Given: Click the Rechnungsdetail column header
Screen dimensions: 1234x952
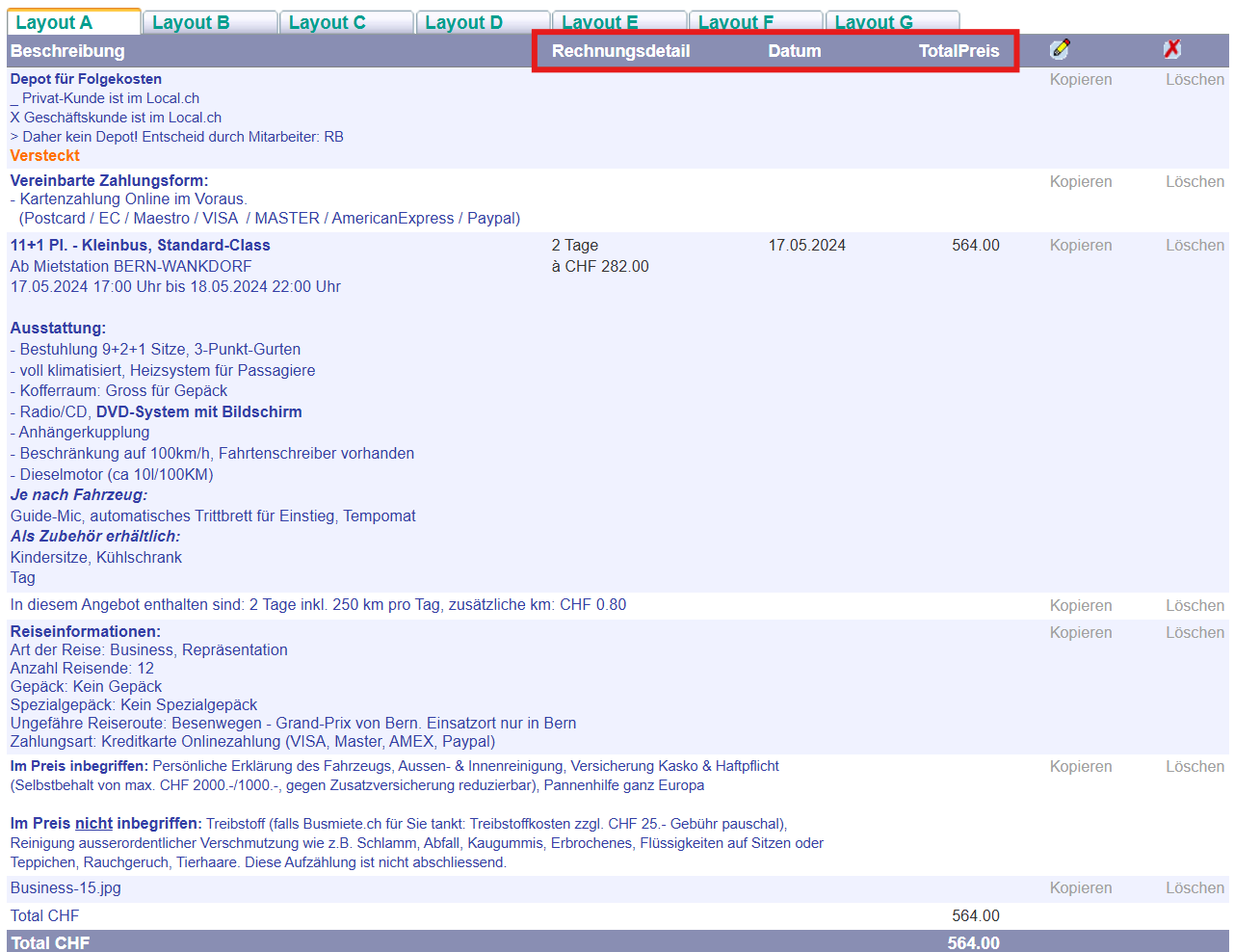Looking at the screenshot, I should coord(620,51).
